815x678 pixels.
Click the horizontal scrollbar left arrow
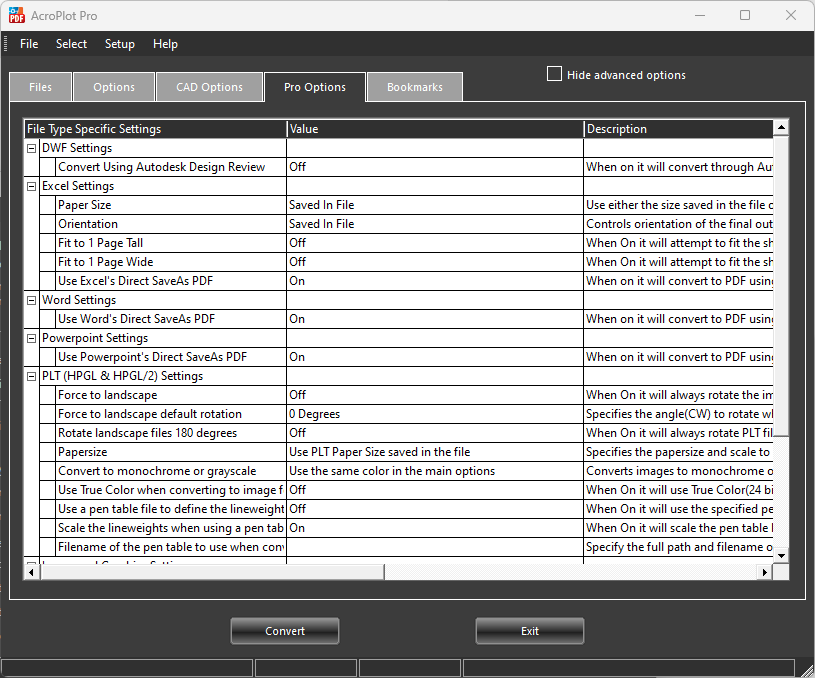[x=32, y=572]
